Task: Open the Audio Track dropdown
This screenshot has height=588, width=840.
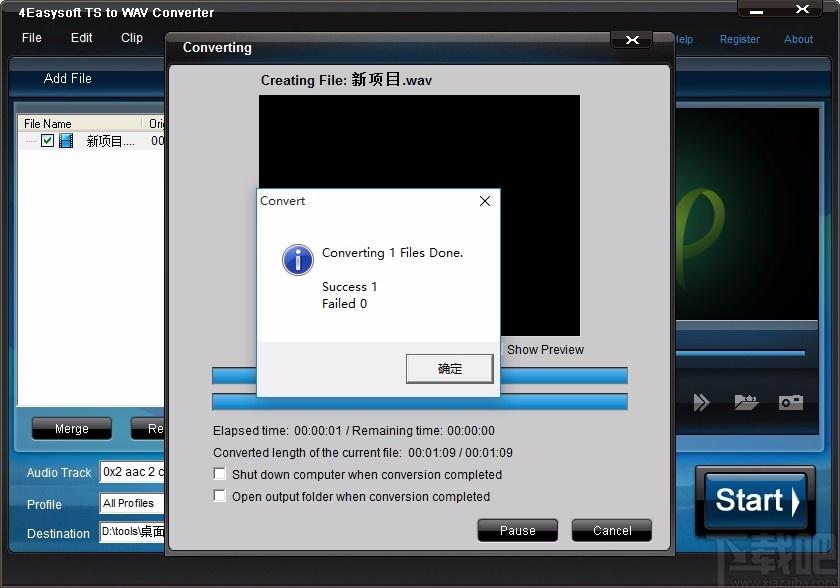Action: tap(132, 472)
